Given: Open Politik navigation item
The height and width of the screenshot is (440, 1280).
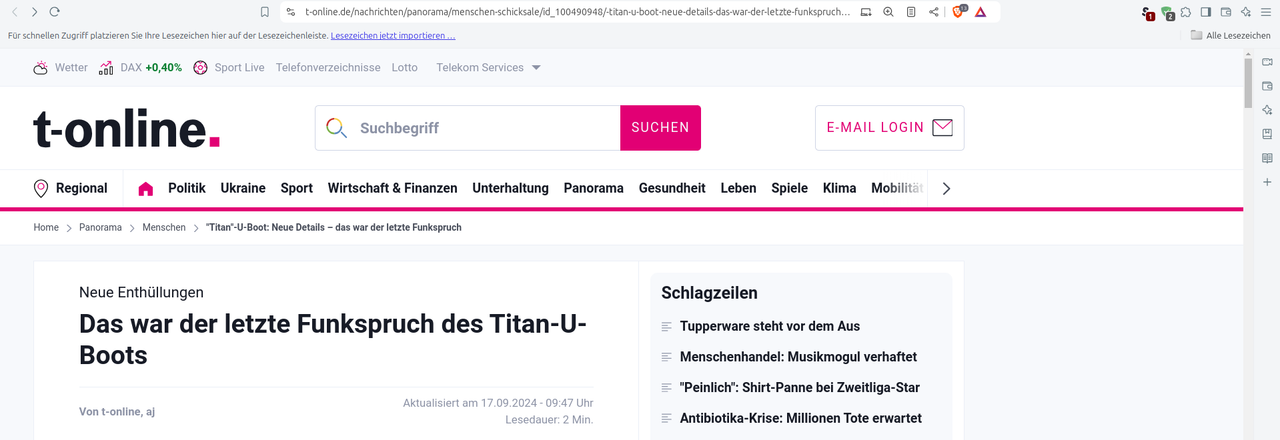Looking at the screenshot, I should (187, 188).
